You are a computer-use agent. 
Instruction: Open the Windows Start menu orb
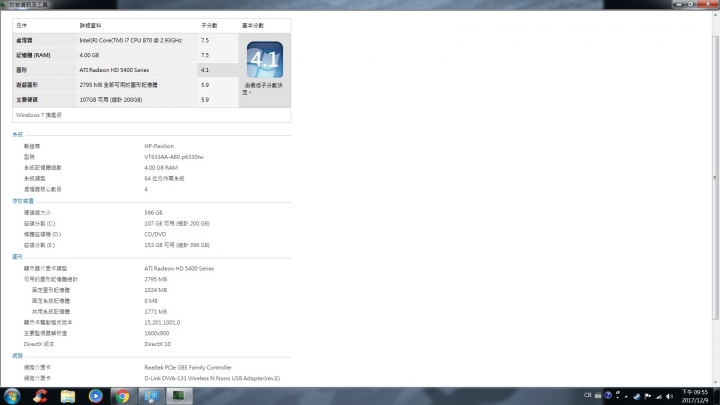[x=12, y=396]
